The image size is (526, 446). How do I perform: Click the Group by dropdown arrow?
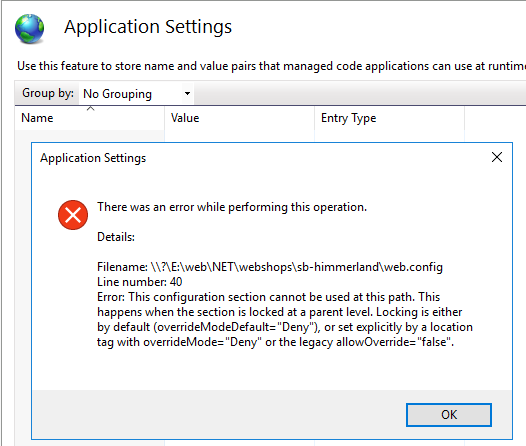[x=188, y=94]
